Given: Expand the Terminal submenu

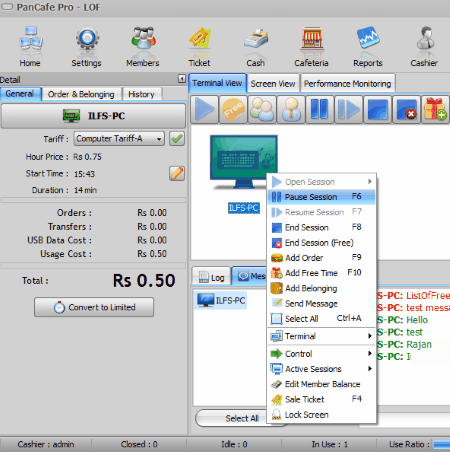Looking at the screenshot, I should [x=322, y=336].
